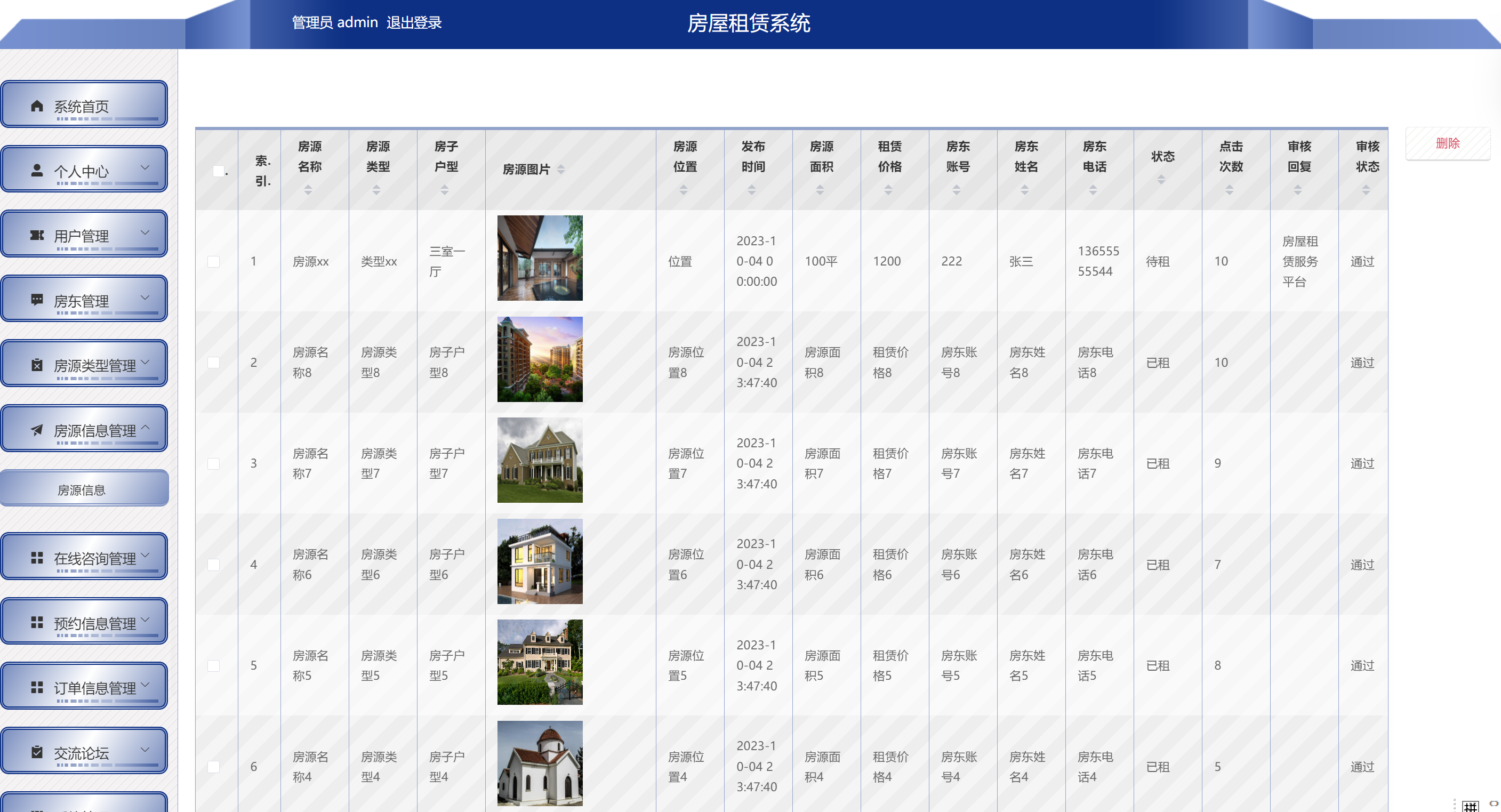Sort by 审核回复 column arrows
The width and height of the screenshot is (1501, 812).
tap(1298, 190)
